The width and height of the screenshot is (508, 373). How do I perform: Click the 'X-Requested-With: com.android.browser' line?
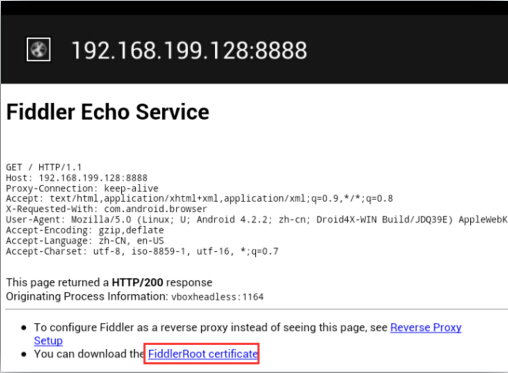pos(107,209)
